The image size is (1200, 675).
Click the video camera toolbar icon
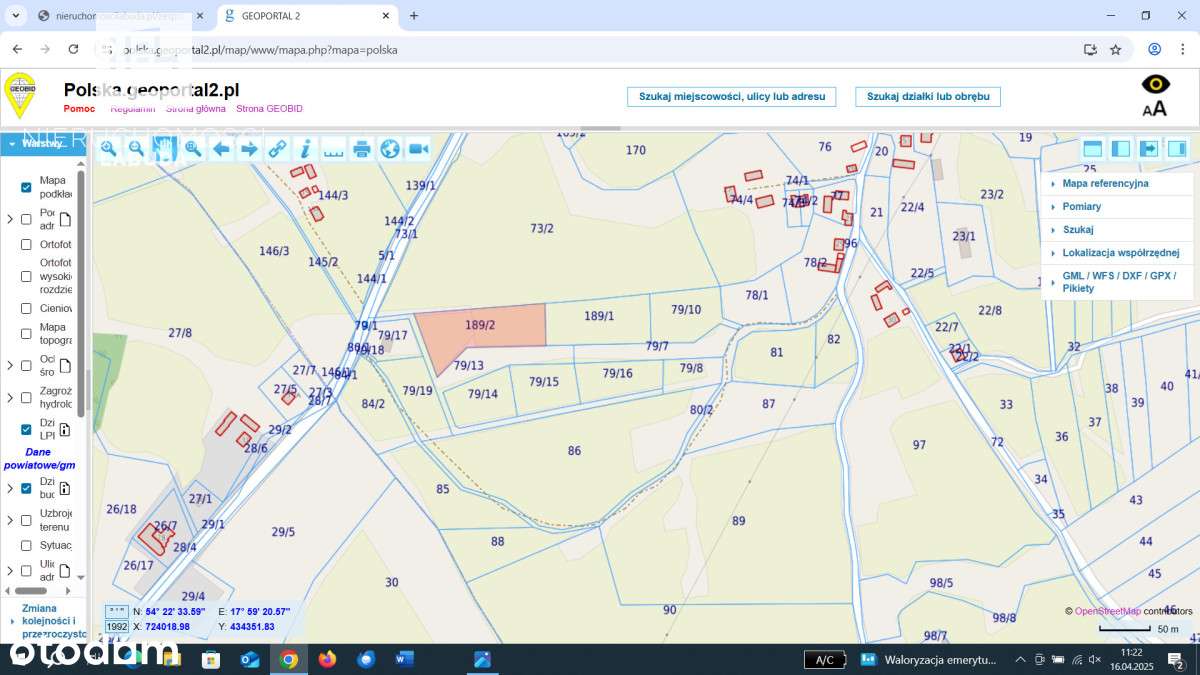click(418, 149)
